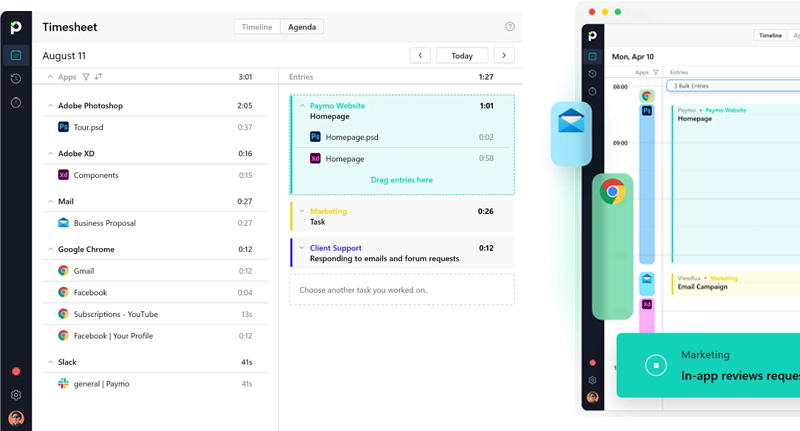Go to previous day
800x431 pixels.
click(x=420, y=56)
